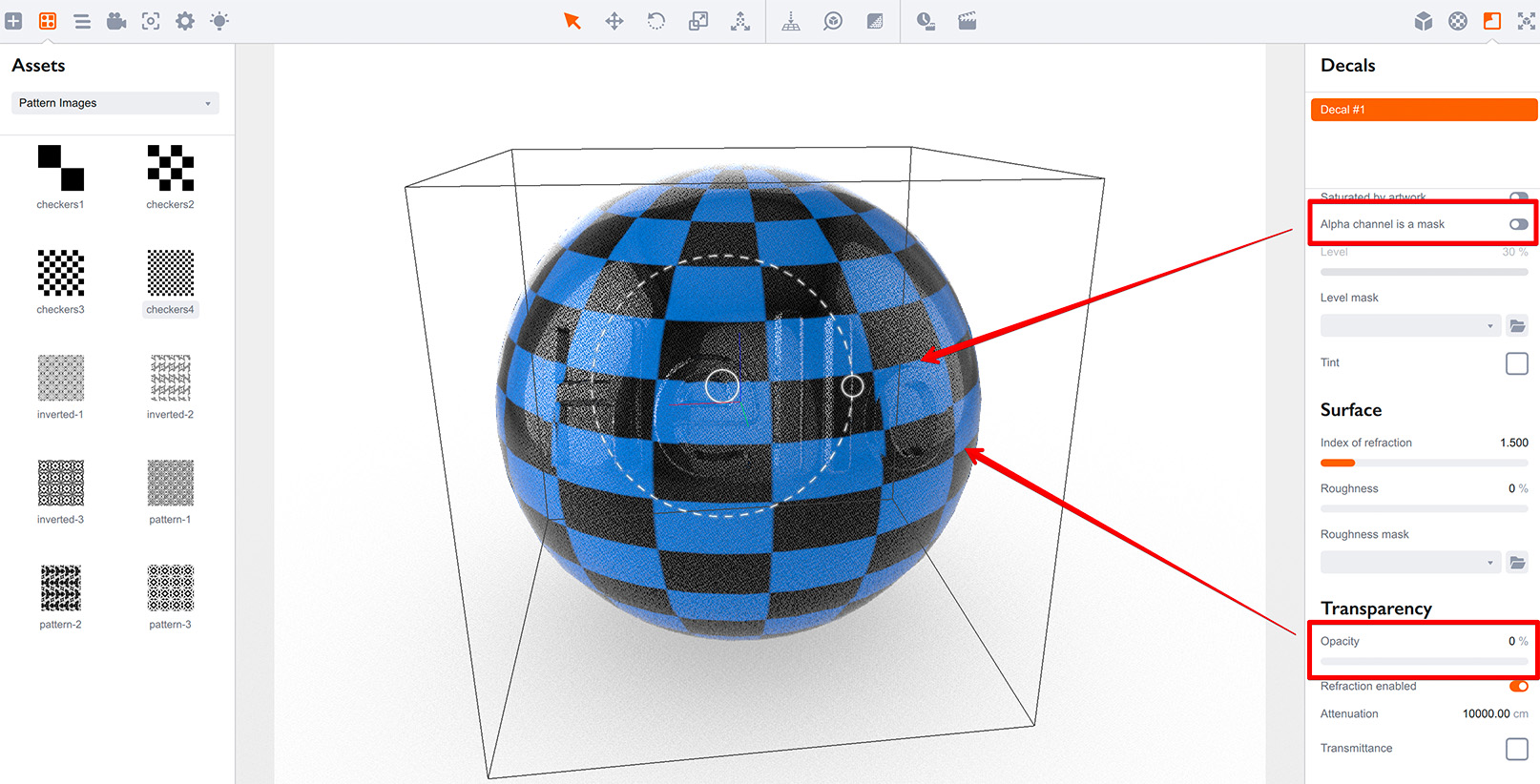
Task: Disable the Refraction enabled switch
Action: tap(1517, 686)
